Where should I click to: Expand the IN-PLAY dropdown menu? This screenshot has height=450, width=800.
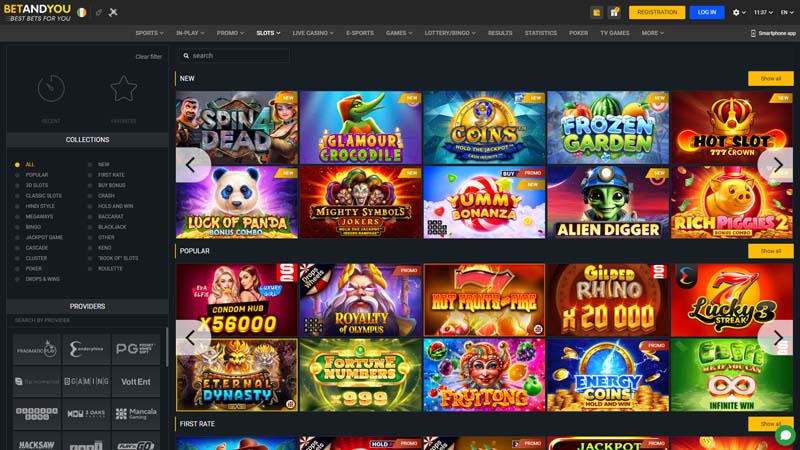point(190,33)
